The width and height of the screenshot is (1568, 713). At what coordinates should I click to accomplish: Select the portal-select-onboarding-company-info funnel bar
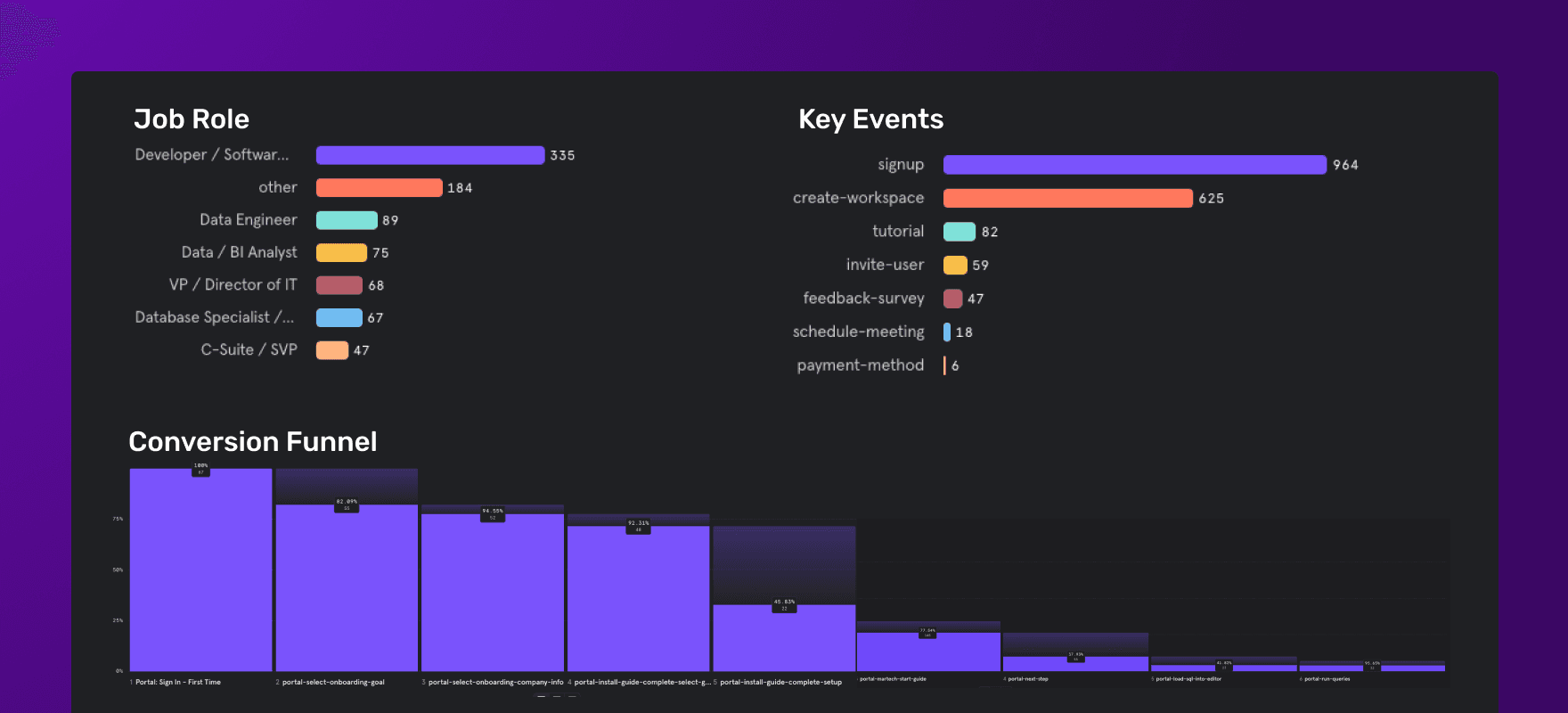tap(493, 593)
